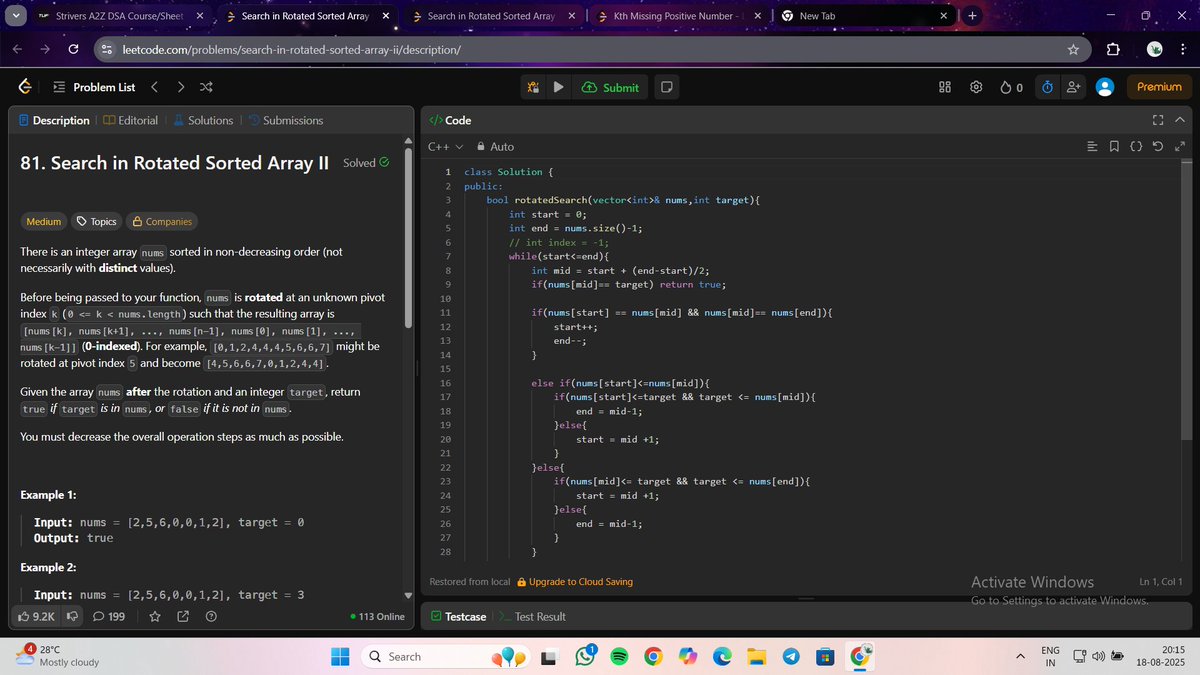Open the Problem List panel
The width and height of the screenshot is (1200, 675).
(94, 87)
